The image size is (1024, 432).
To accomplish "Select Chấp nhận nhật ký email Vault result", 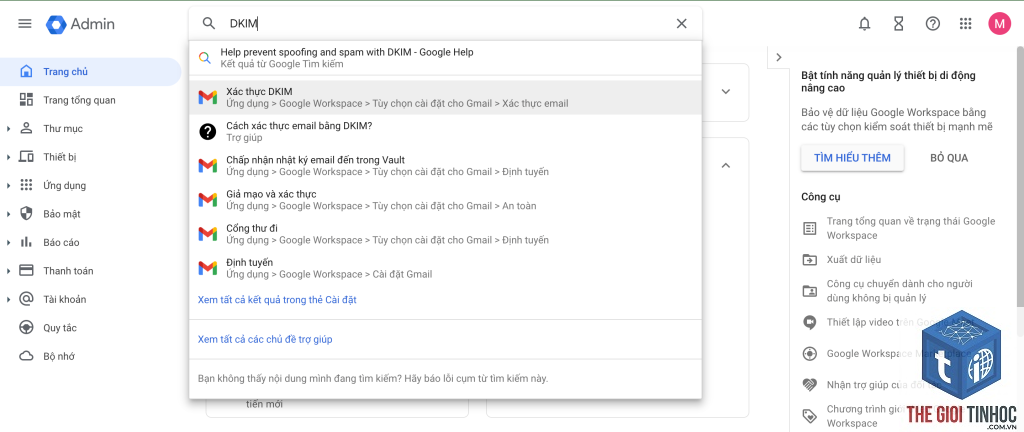I will [445, 166].
